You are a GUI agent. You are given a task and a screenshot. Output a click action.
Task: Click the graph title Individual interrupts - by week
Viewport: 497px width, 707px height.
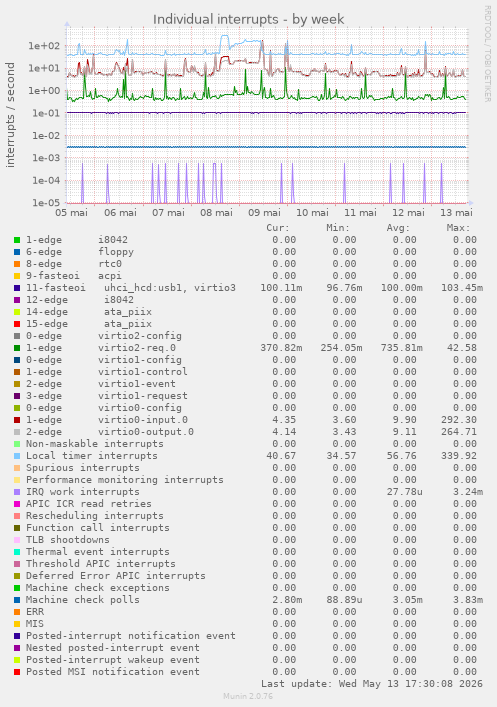[x=248, y=19]
